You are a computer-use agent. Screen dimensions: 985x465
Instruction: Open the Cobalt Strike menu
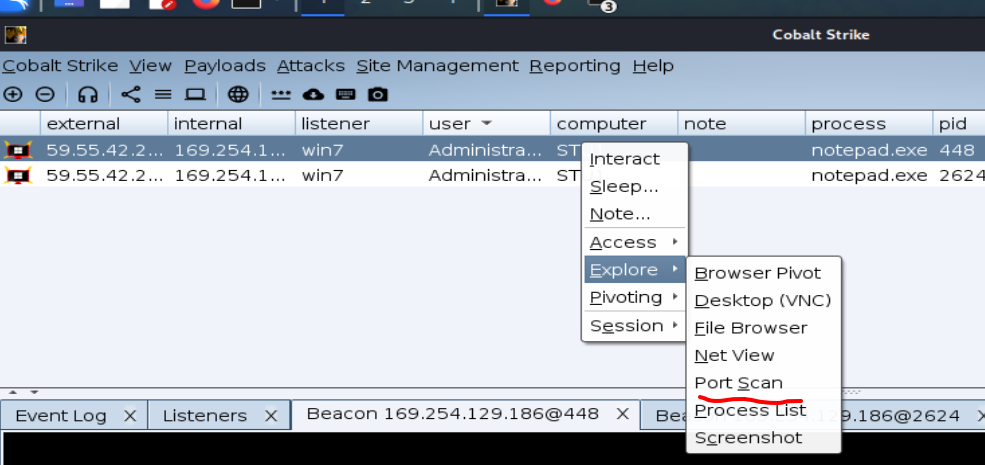pyautogui.click(x=60, y=66)
